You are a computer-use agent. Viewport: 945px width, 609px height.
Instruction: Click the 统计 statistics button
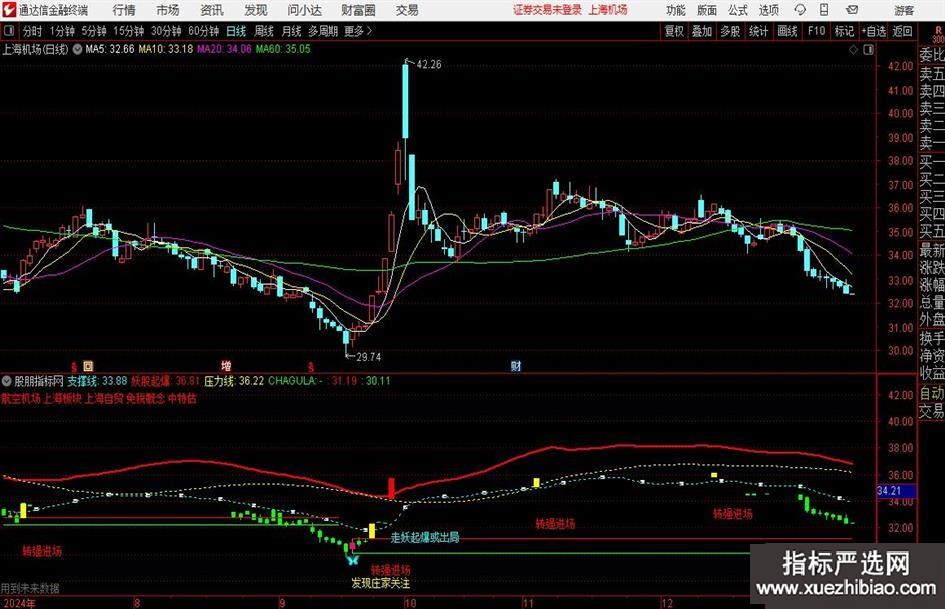point(758,31)
